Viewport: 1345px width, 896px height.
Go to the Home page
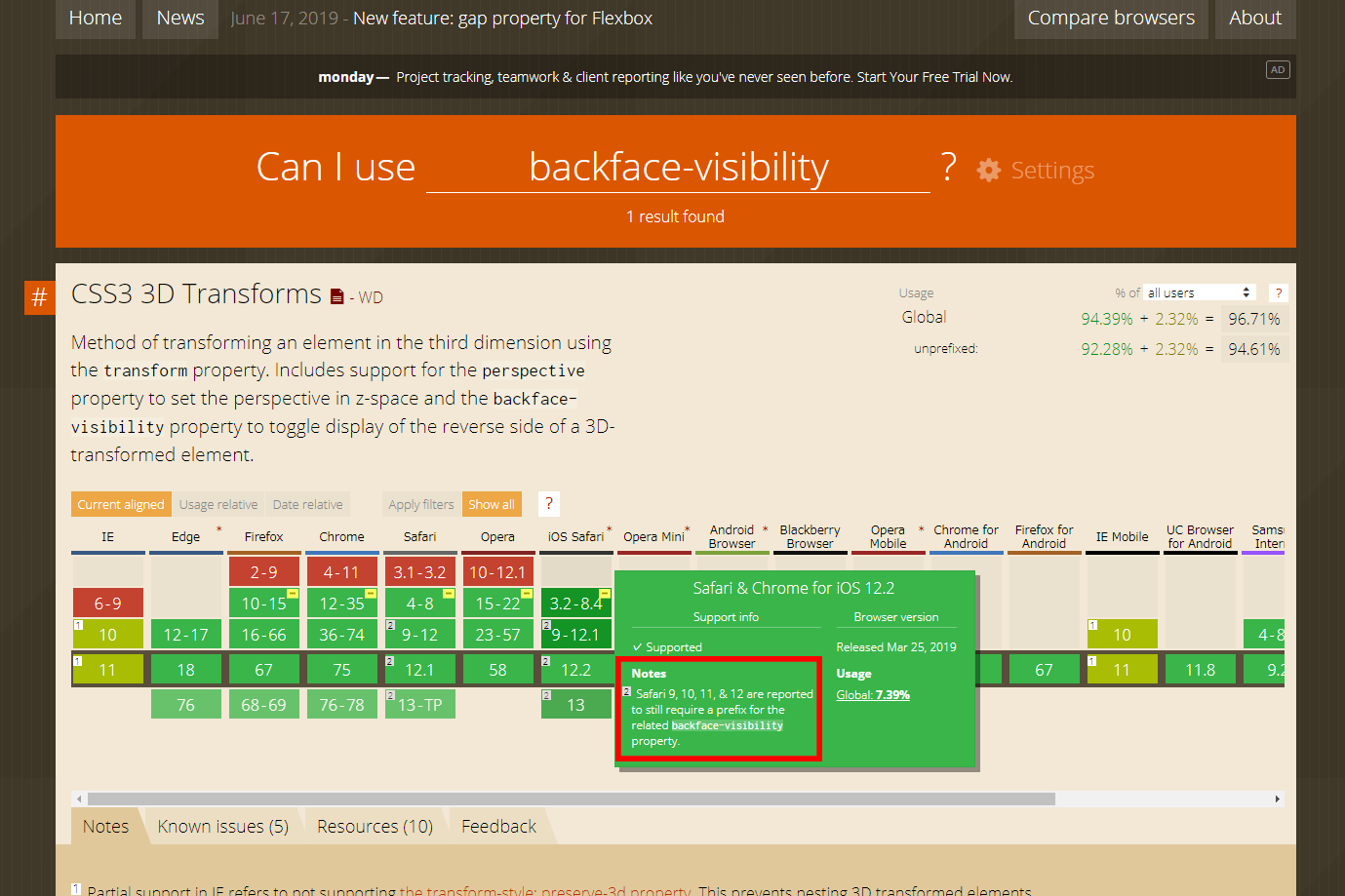(96, 19)
